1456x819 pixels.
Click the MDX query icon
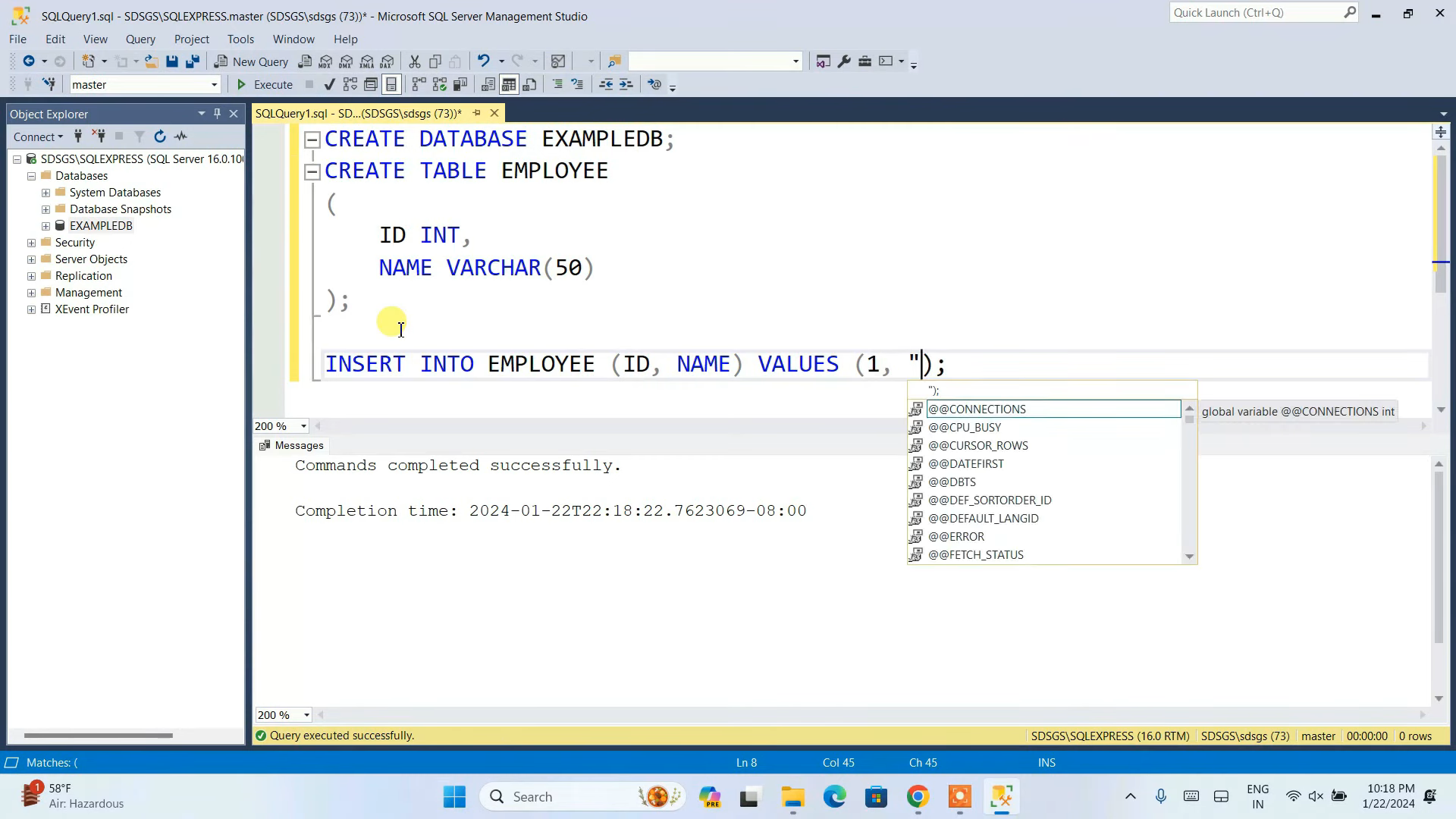[x=325, y=61]
